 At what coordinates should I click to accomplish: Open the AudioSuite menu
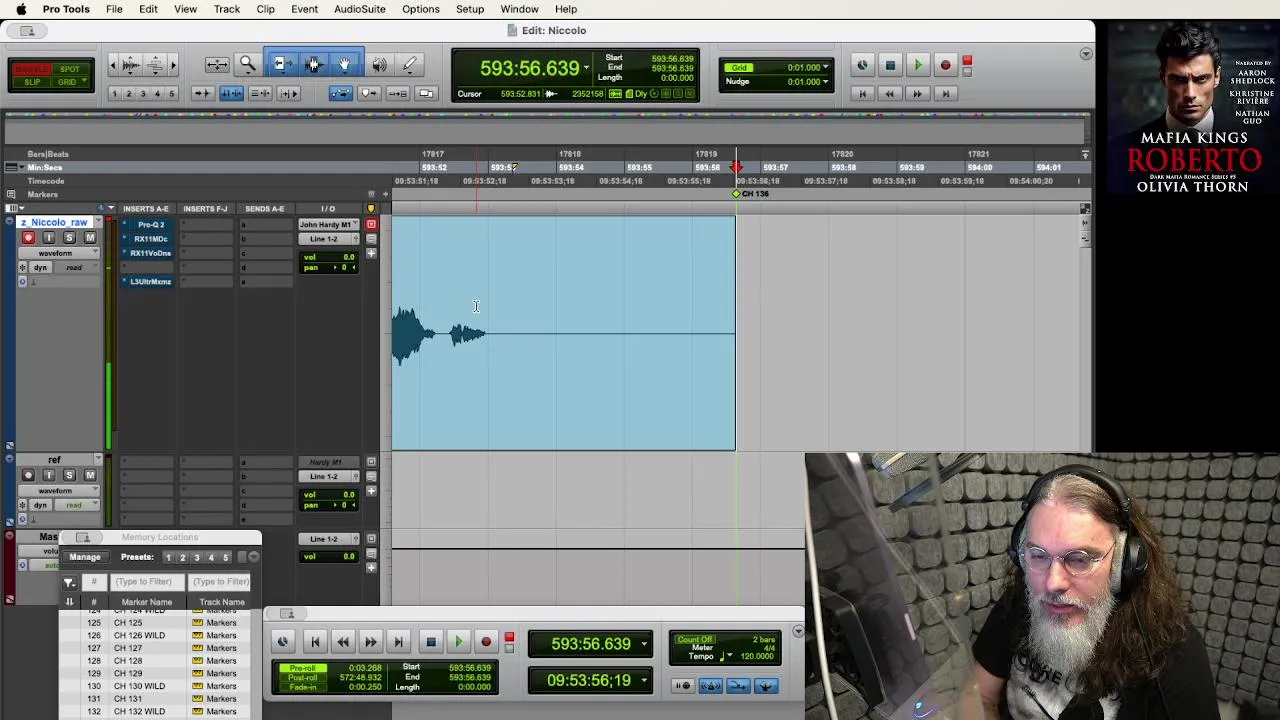click(x=359, y=9)
